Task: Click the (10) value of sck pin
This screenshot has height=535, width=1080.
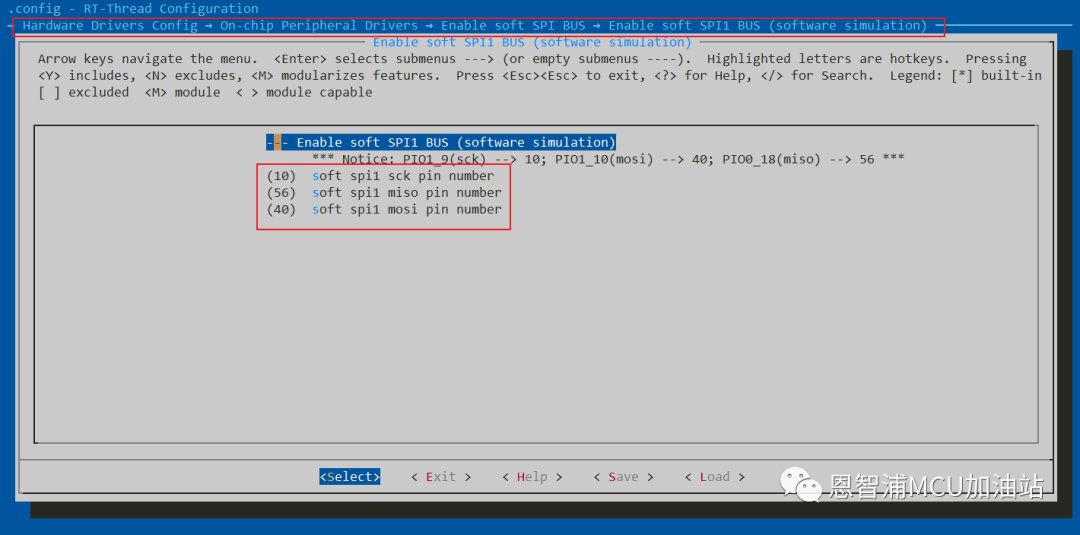Action: point(281,176)
